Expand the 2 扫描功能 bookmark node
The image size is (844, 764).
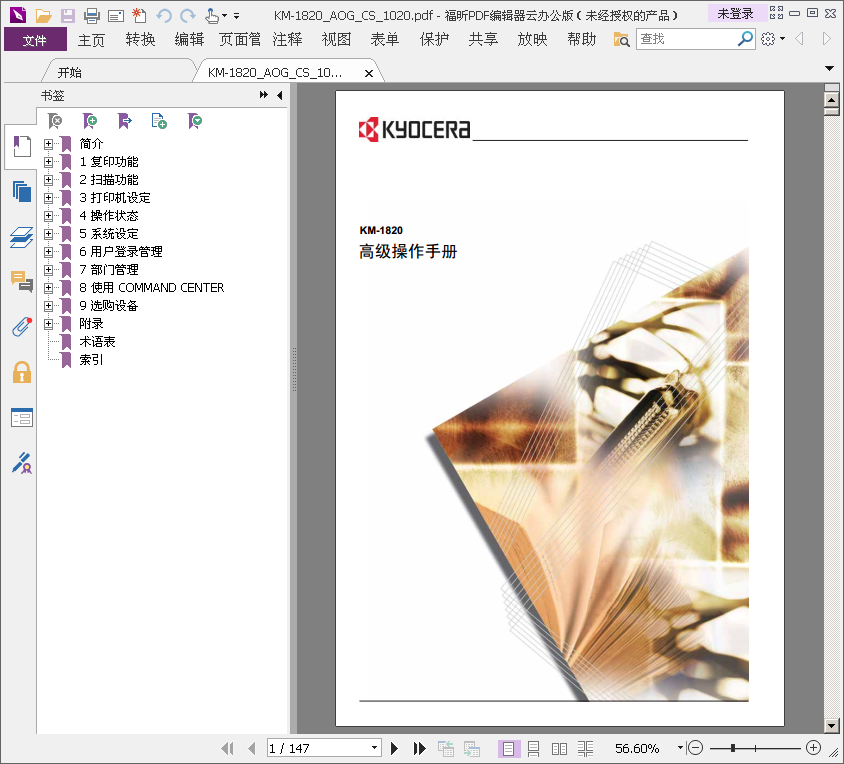coord(48,180)
